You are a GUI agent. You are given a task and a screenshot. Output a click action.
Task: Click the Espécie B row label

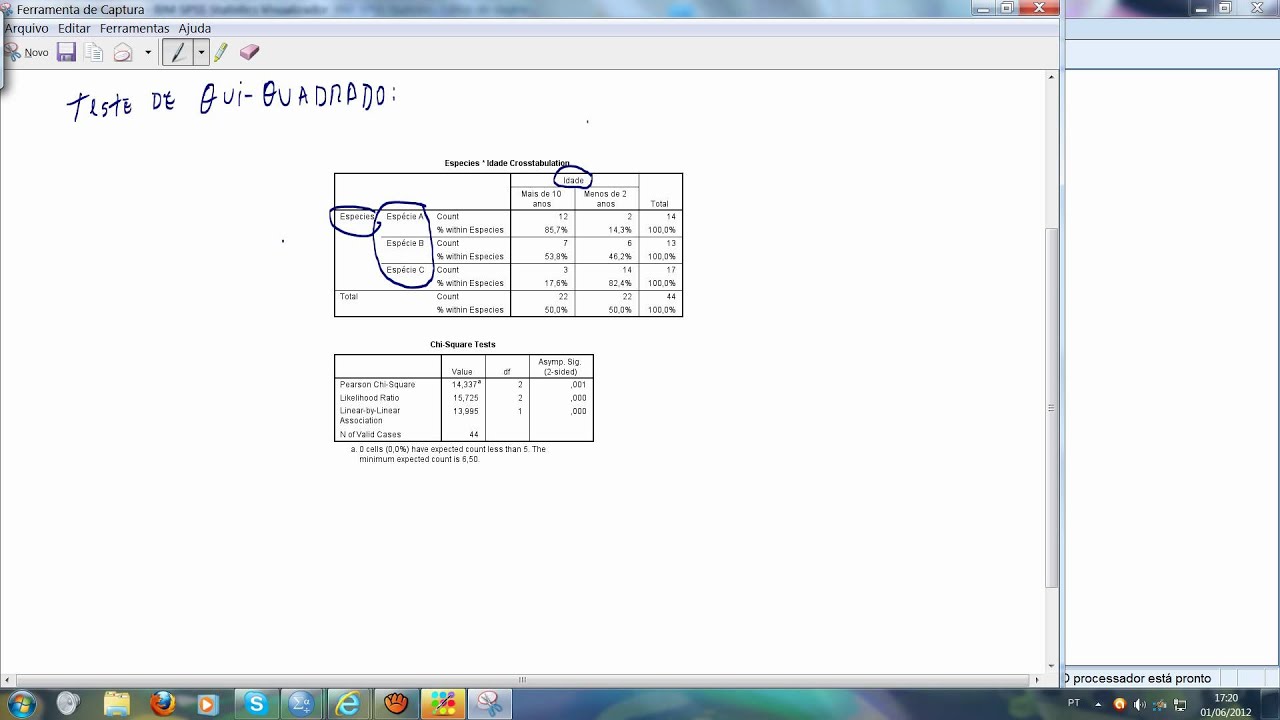pos(405,243)
